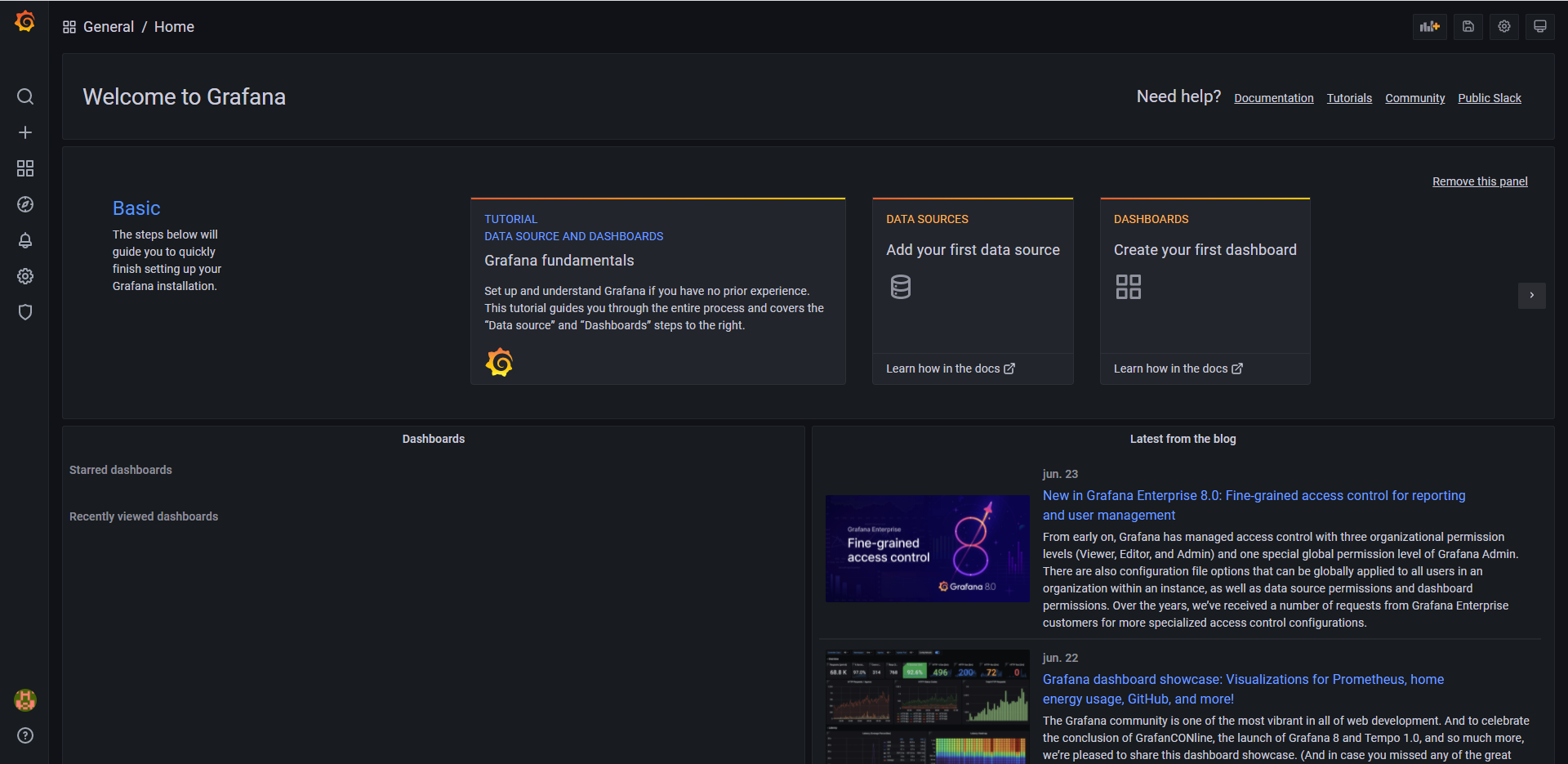Open the Configuration gear icon in sidebar
This screenshot has width=1568, height=764.
tap(25, 276)
